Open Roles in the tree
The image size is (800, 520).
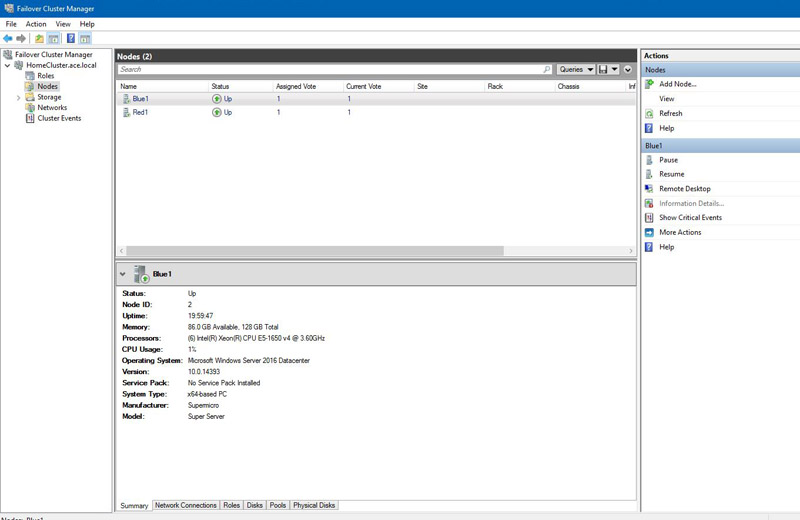pyautogui.click(x=45, y=76)
